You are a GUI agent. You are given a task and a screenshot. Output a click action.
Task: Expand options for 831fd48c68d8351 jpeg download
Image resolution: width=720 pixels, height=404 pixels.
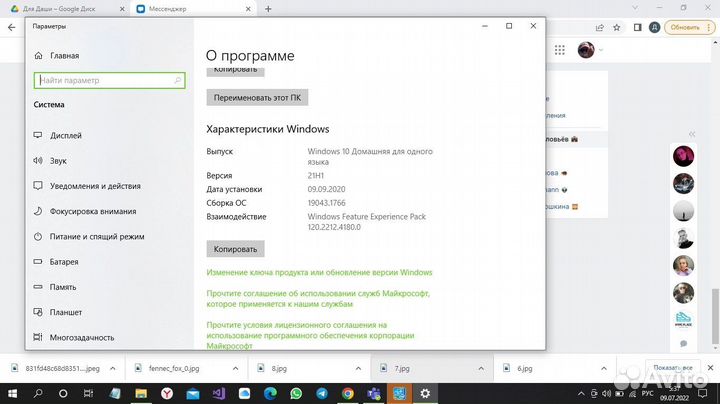coord(112,368)
